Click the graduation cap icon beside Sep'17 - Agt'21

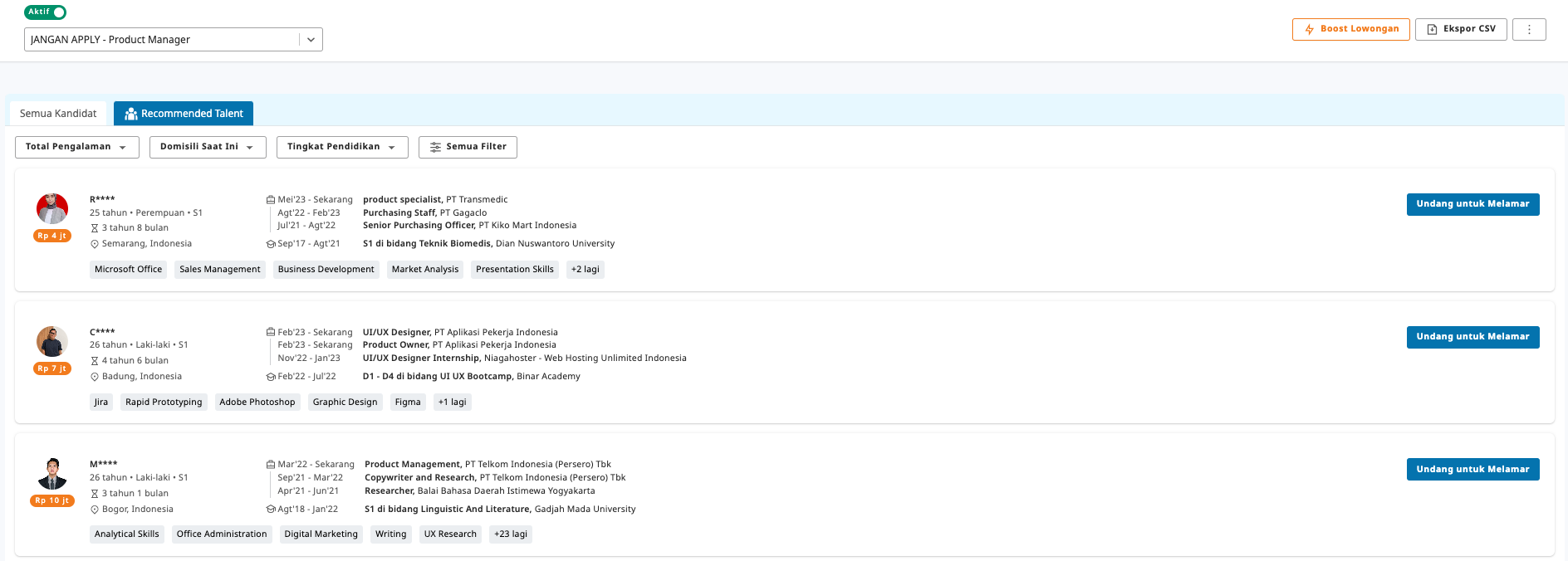271,244
